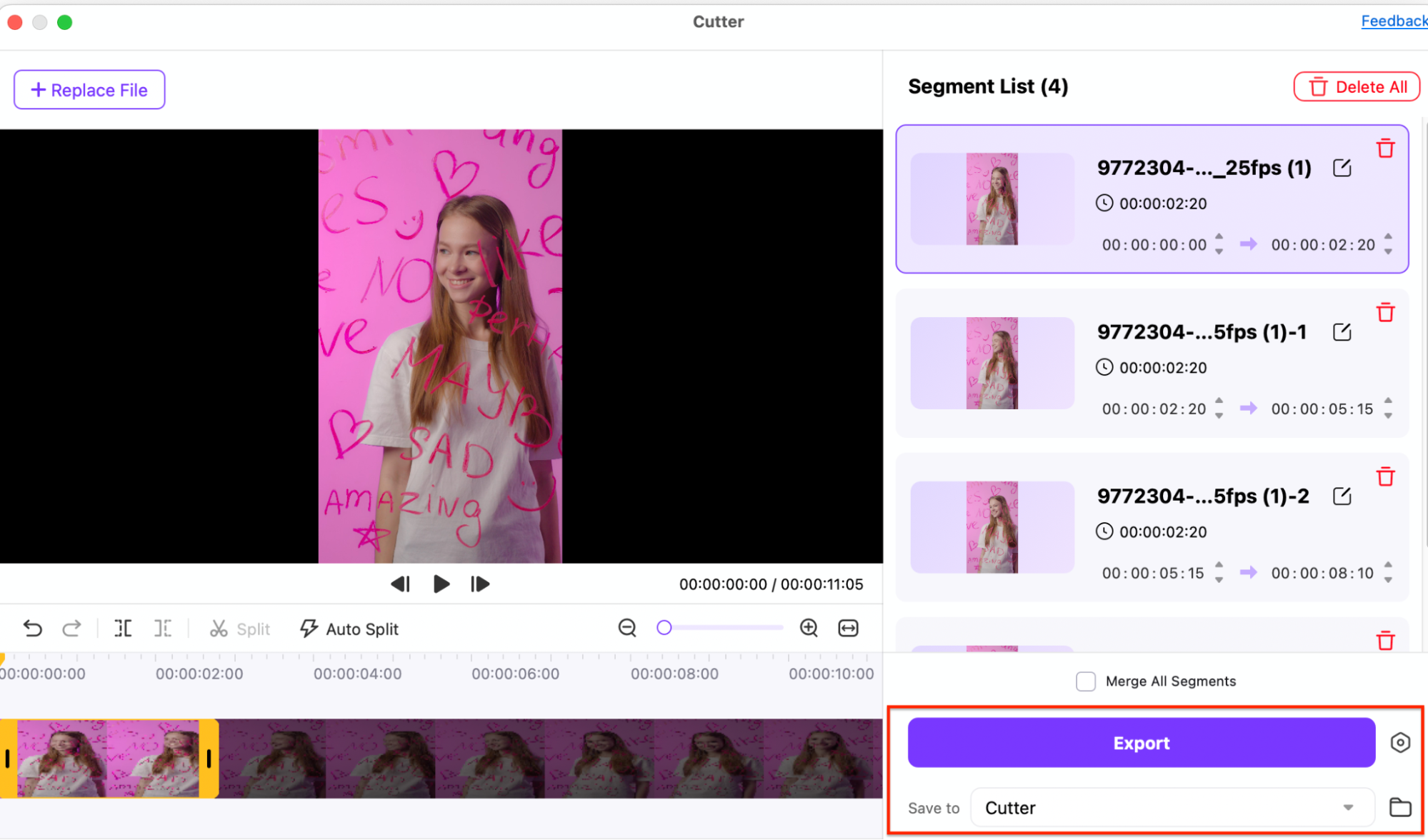This screenshot has width=1428, height=840.
Task: Open the Save to Cutter dropdown
Action: pos(1172,808)
